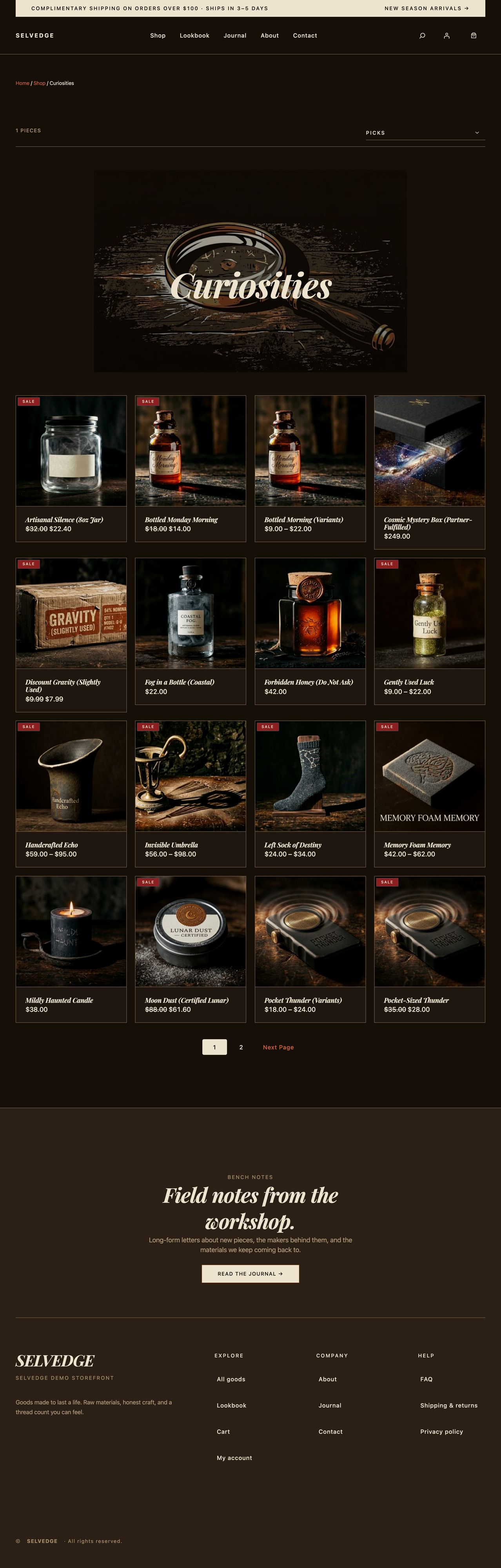Screen dimensions: 501x1568
Task: Open the shopping bag cart icon
Action: (474, 36)
